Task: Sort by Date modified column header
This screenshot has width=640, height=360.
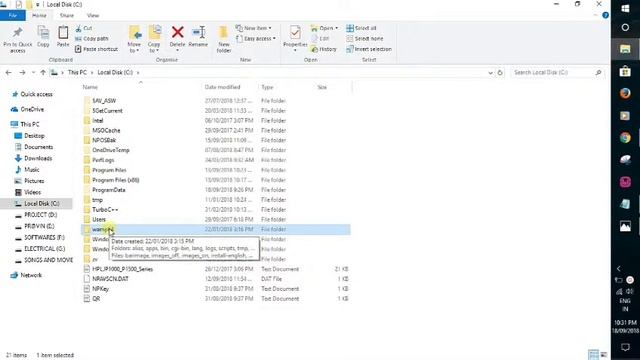Action: click(222, 87)
